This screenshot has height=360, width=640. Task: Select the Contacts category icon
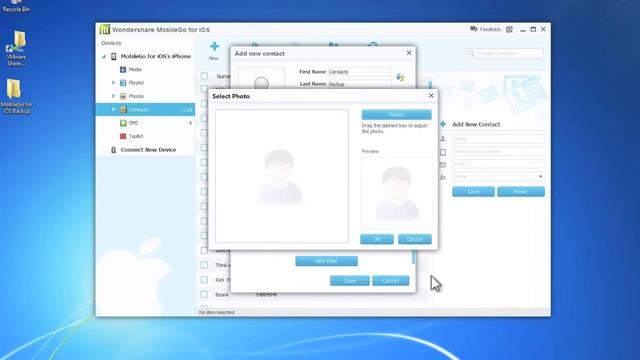(x=123, y=109)
